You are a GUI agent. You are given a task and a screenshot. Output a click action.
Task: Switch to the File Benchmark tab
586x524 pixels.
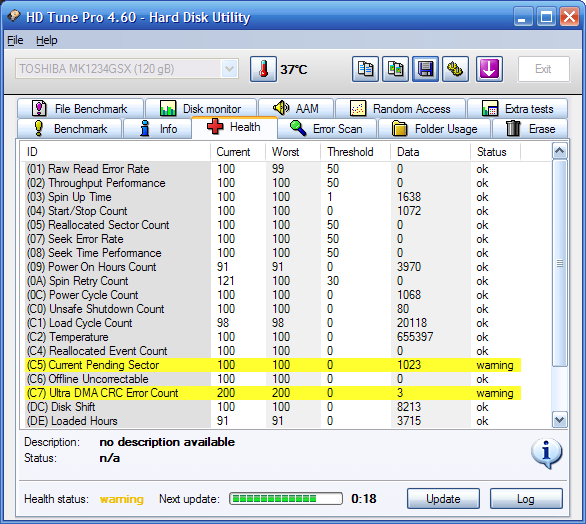80,109
